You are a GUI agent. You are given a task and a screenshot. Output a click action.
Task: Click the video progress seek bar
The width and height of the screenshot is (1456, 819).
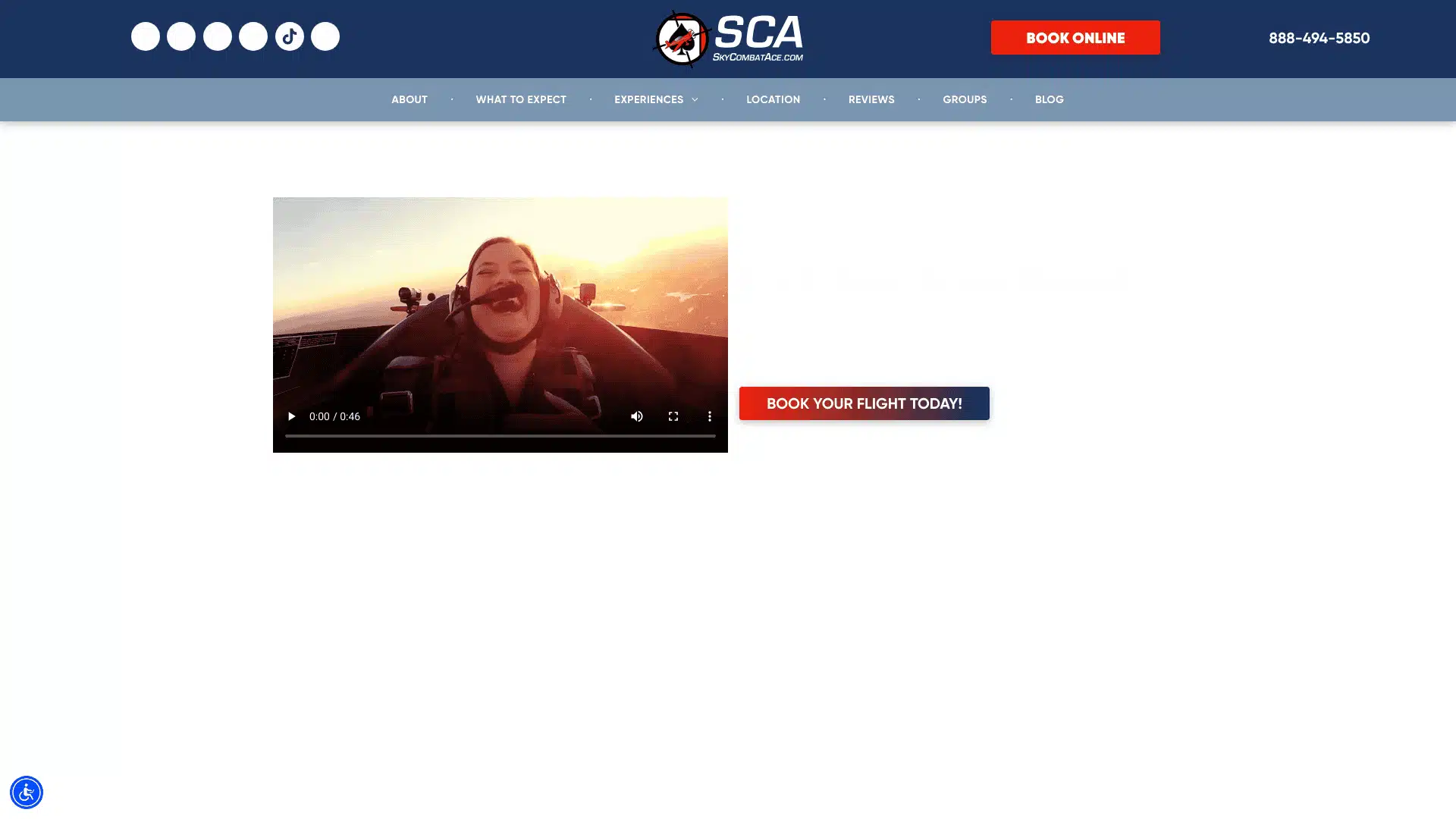click(x=500, y=436)
